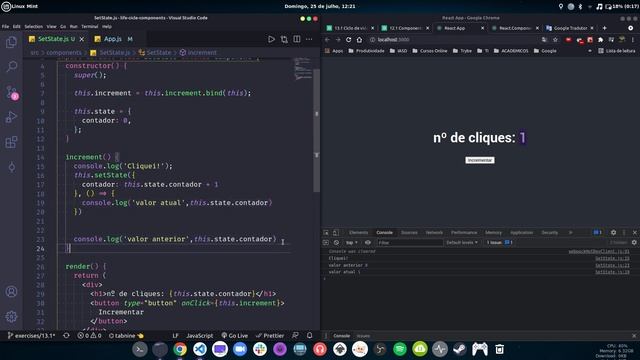This screenshot has width=640, height=360.
Task: Open the 1 Issue link in console
Action: (x=499, y=242)
